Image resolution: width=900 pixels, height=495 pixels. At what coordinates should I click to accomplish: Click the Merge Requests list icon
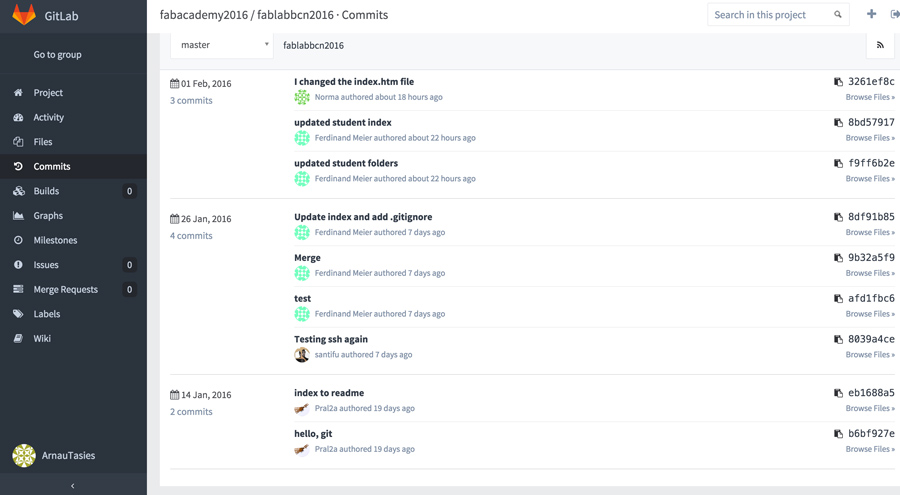point(18,289)
